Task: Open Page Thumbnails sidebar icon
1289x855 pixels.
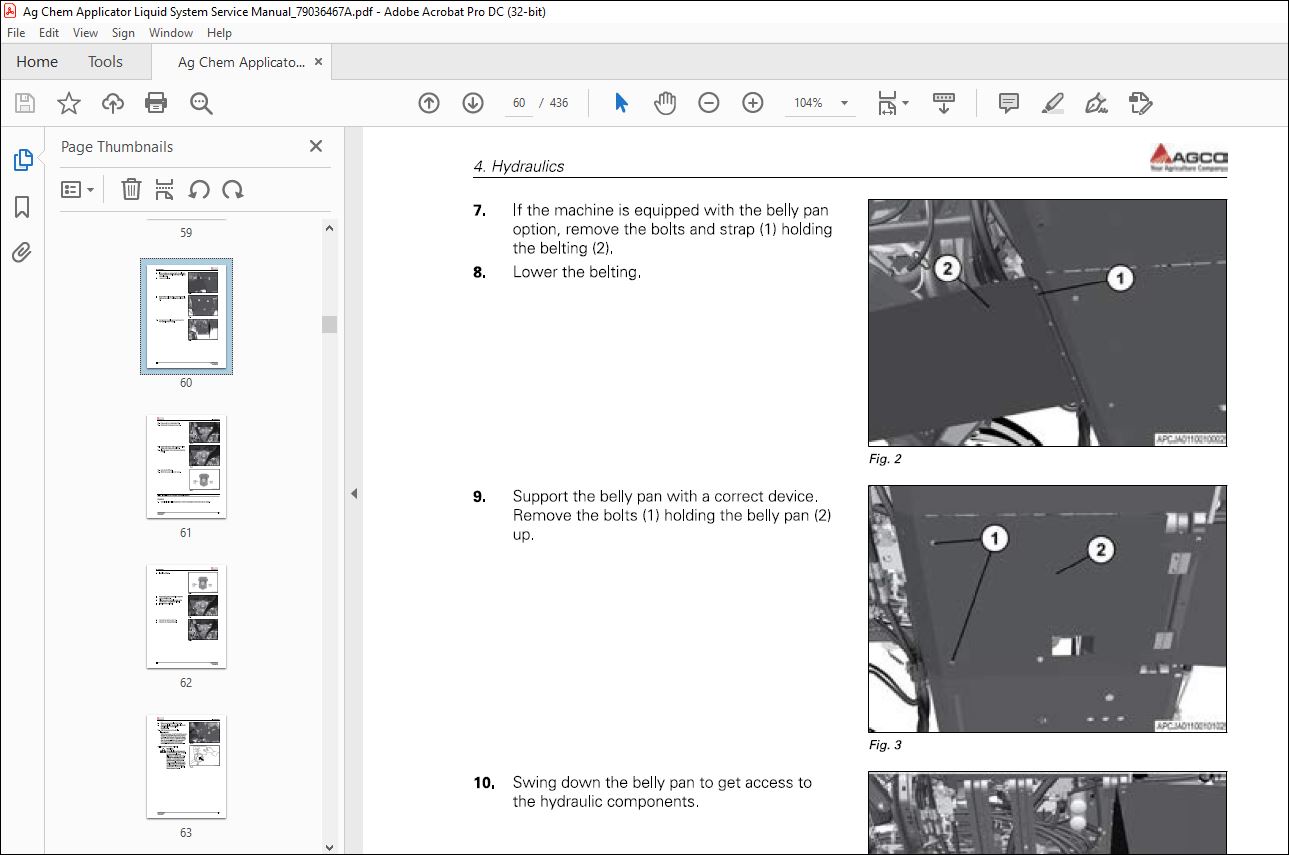Action: pyautogui.click(x=22, y=160)
